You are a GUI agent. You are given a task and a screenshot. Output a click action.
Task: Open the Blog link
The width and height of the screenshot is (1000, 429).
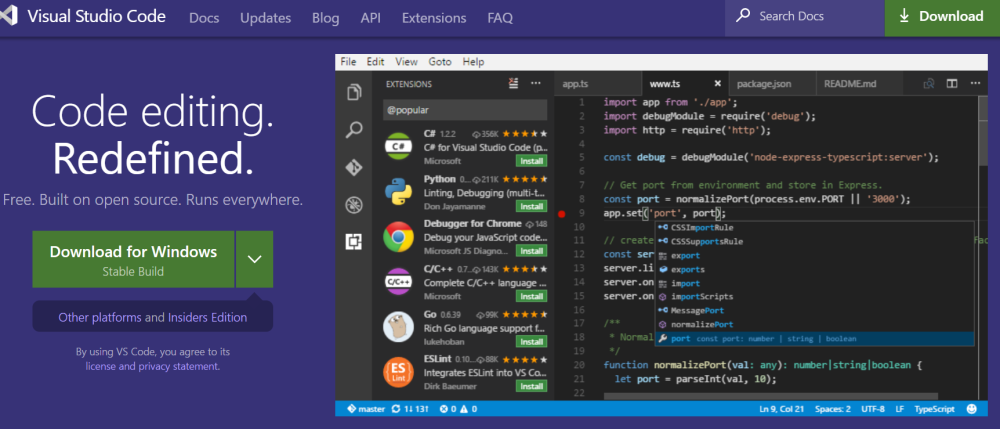325,18
